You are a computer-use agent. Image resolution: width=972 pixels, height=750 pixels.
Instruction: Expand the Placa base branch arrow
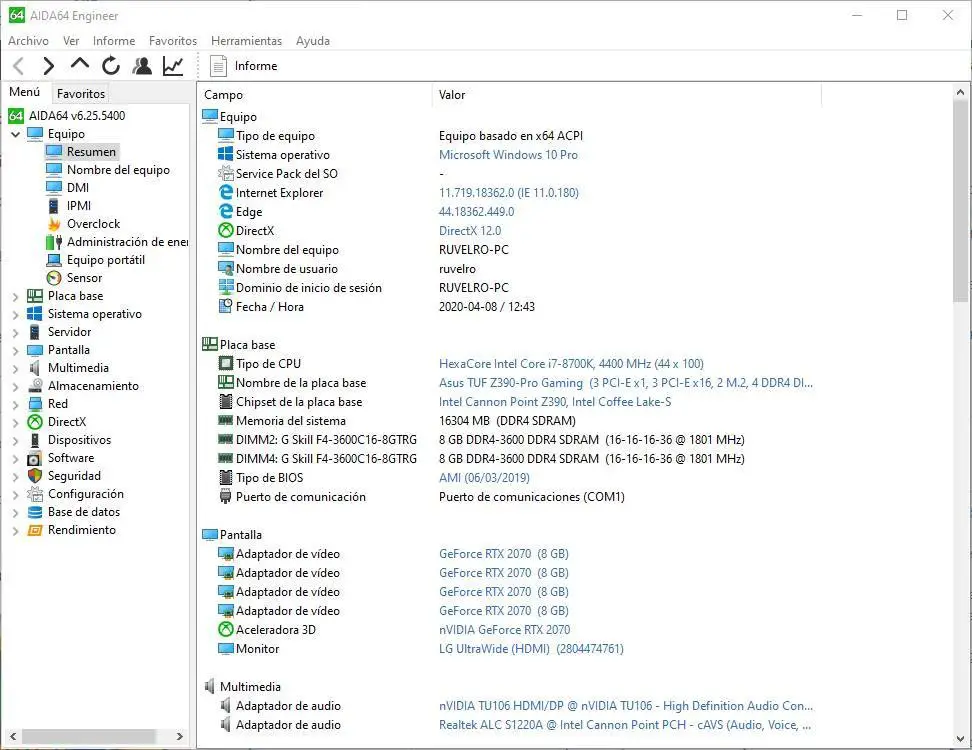(15, 296)
